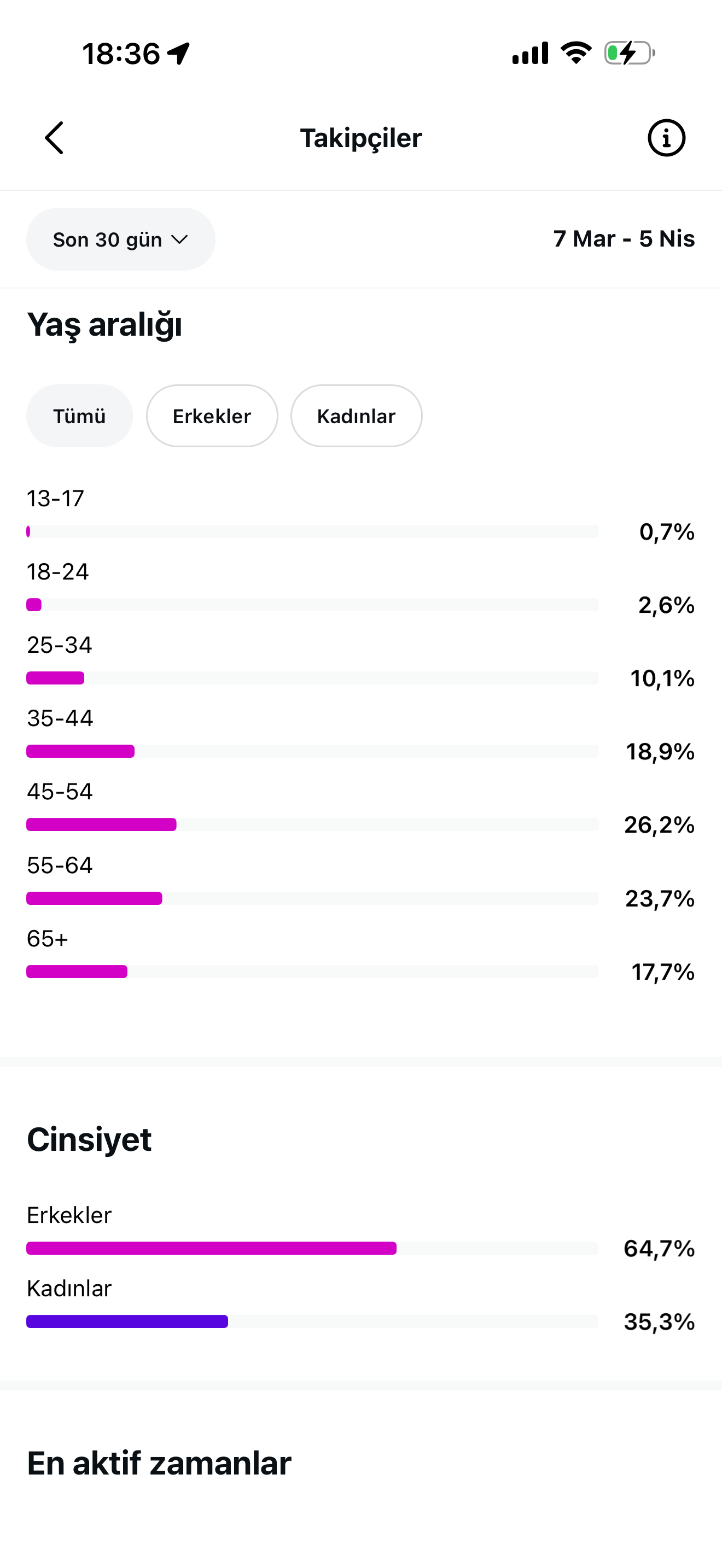Tap the Cinsiyet section heading

tap(89, 1139)
